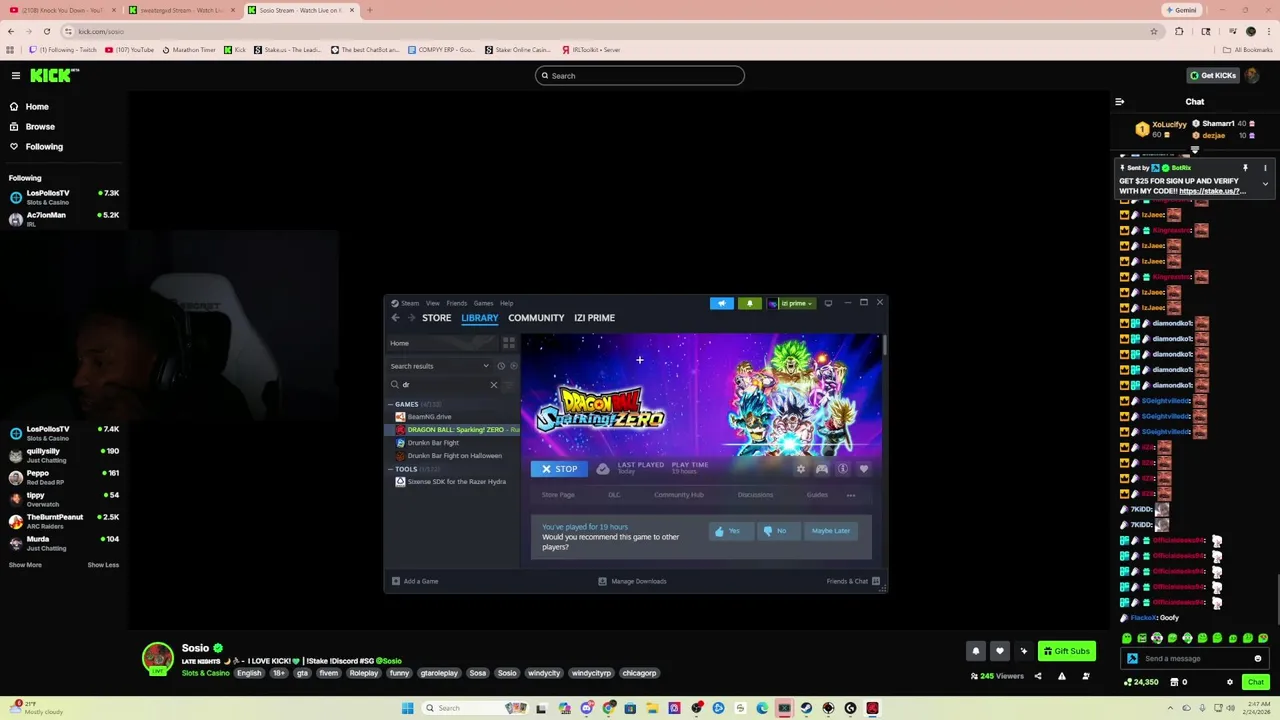Open Steam library recent clock filter

501,366
